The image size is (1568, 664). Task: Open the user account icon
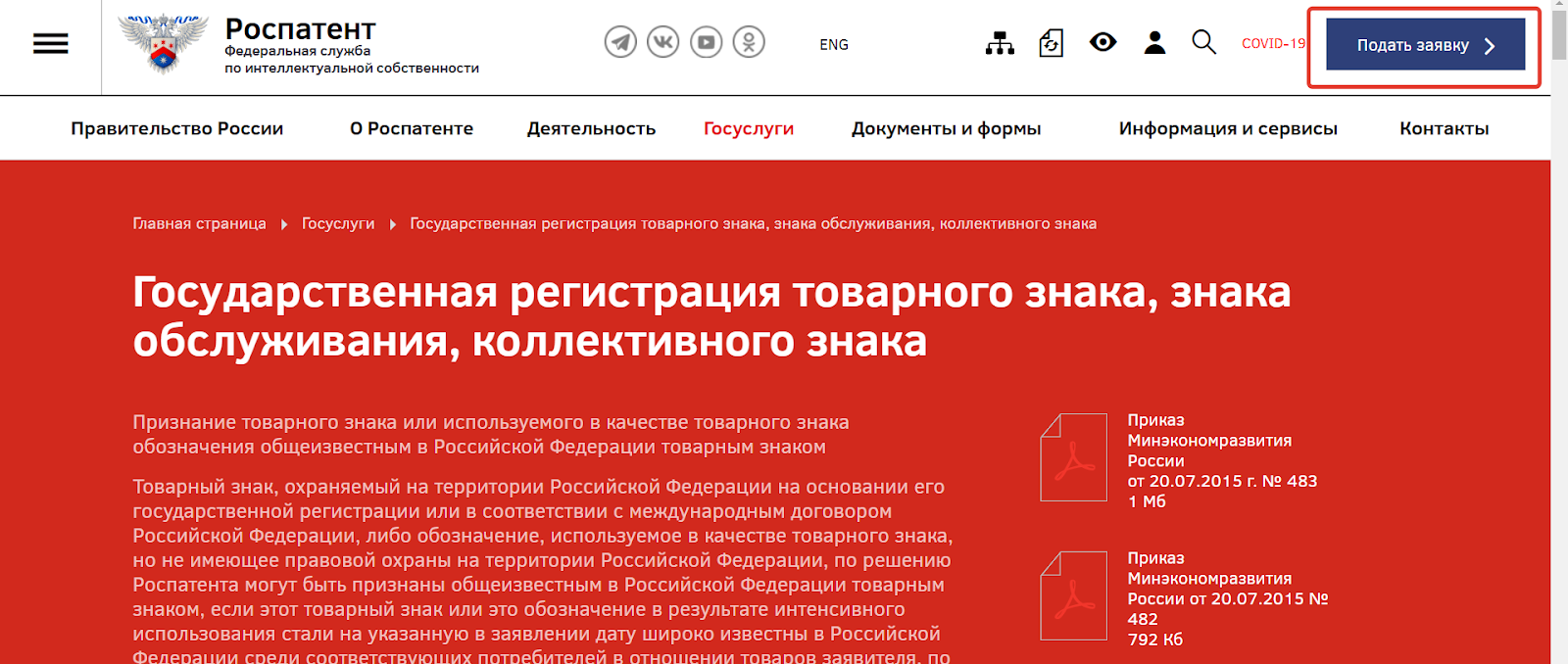1155,42
